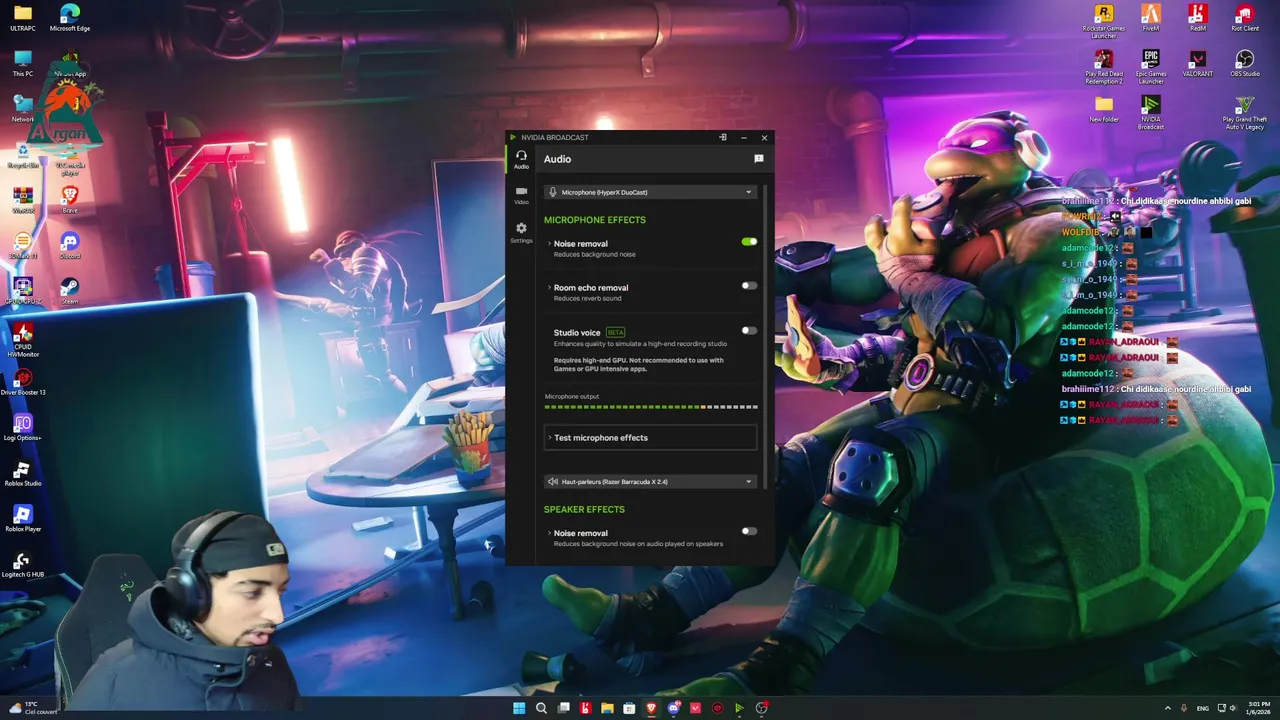The image size is (1280, 720).
Task: Open the Haut-parleurs (Razer Barracuda) speaker dropdown
Action: point(650,481)
